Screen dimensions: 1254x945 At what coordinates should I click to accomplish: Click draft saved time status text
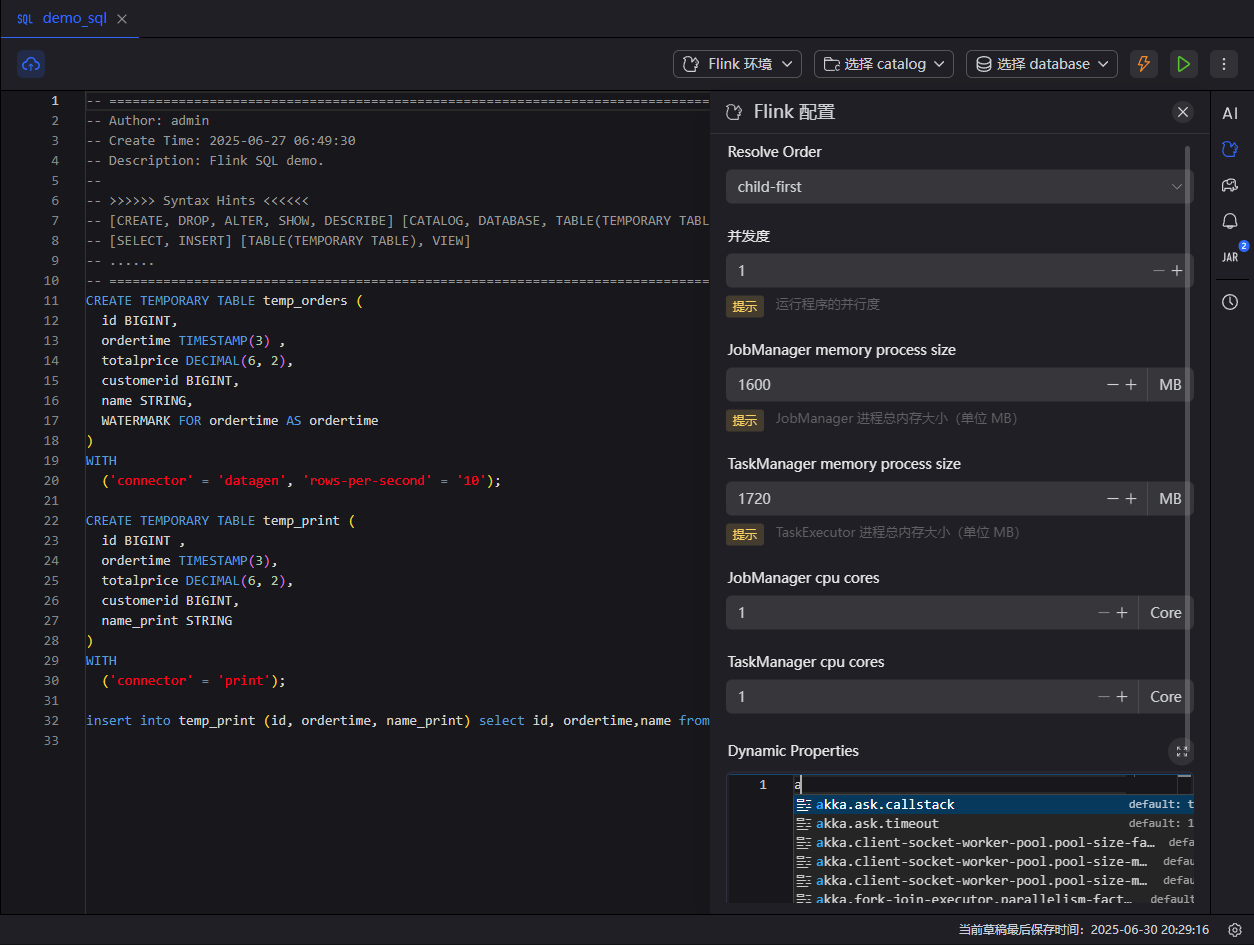point(1083,929)
